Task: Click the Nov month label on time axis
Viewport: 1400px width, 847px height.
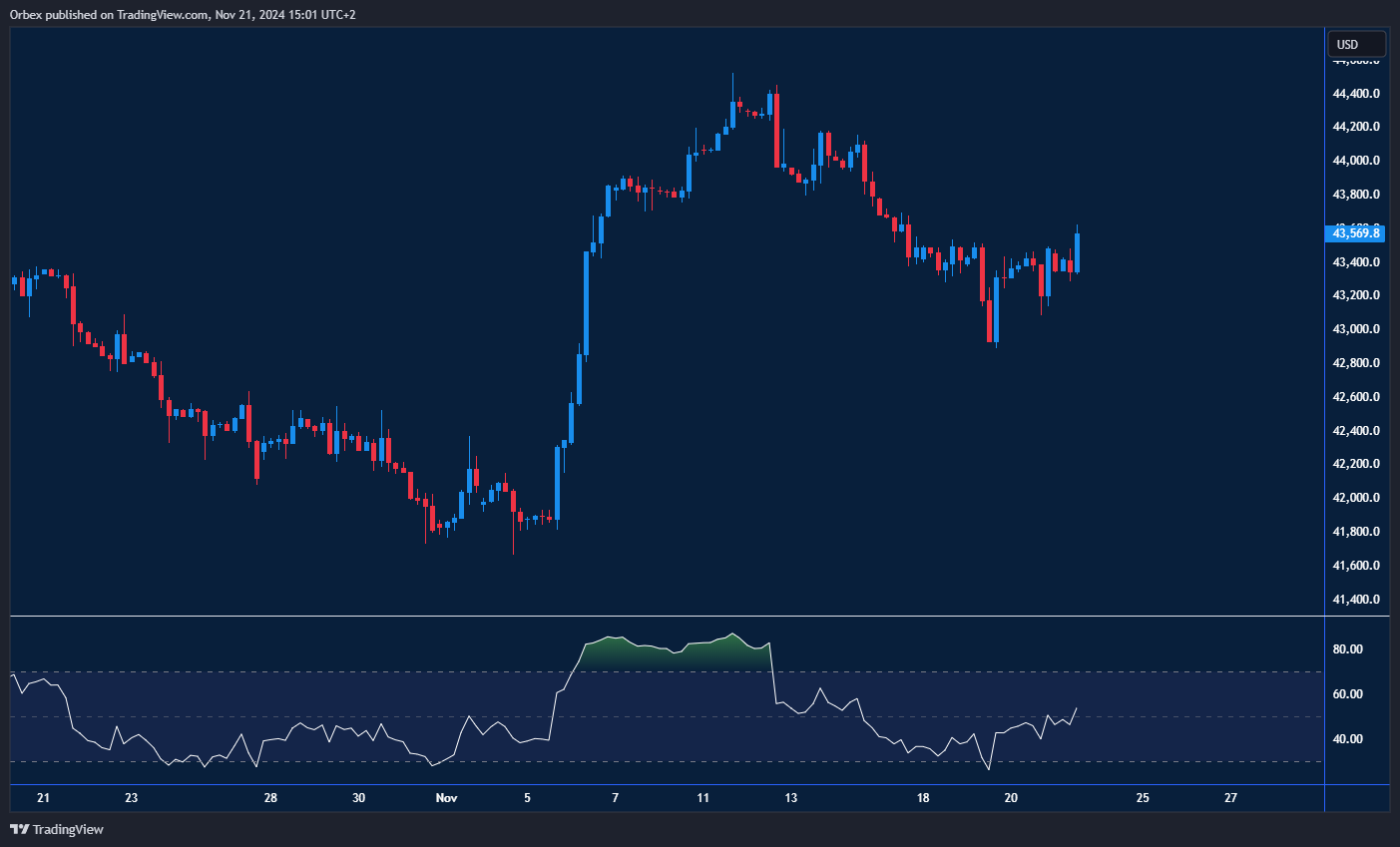Action: pos(447,798)
